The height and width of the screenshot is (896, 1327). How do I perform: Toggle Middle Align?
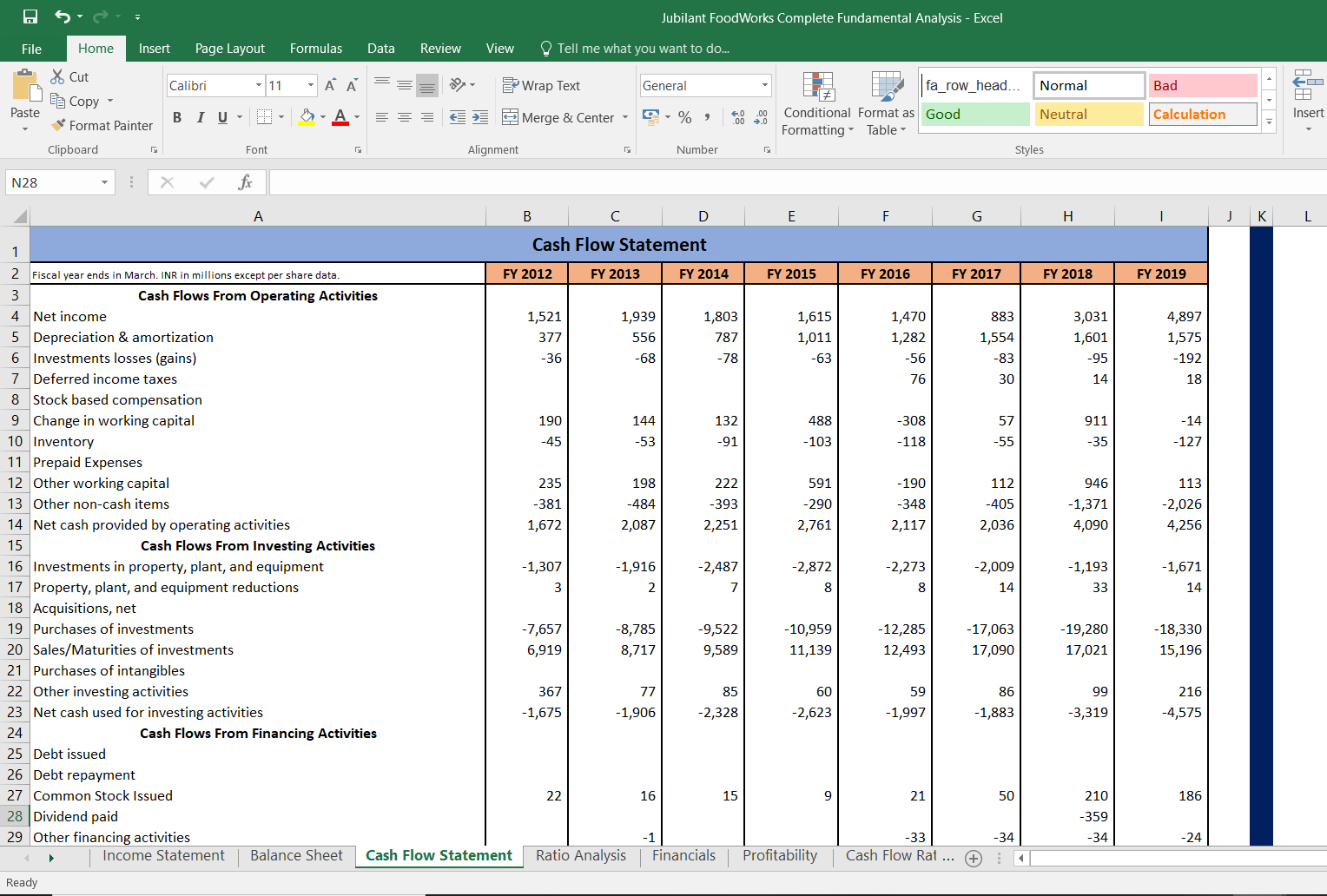[405, 84]
